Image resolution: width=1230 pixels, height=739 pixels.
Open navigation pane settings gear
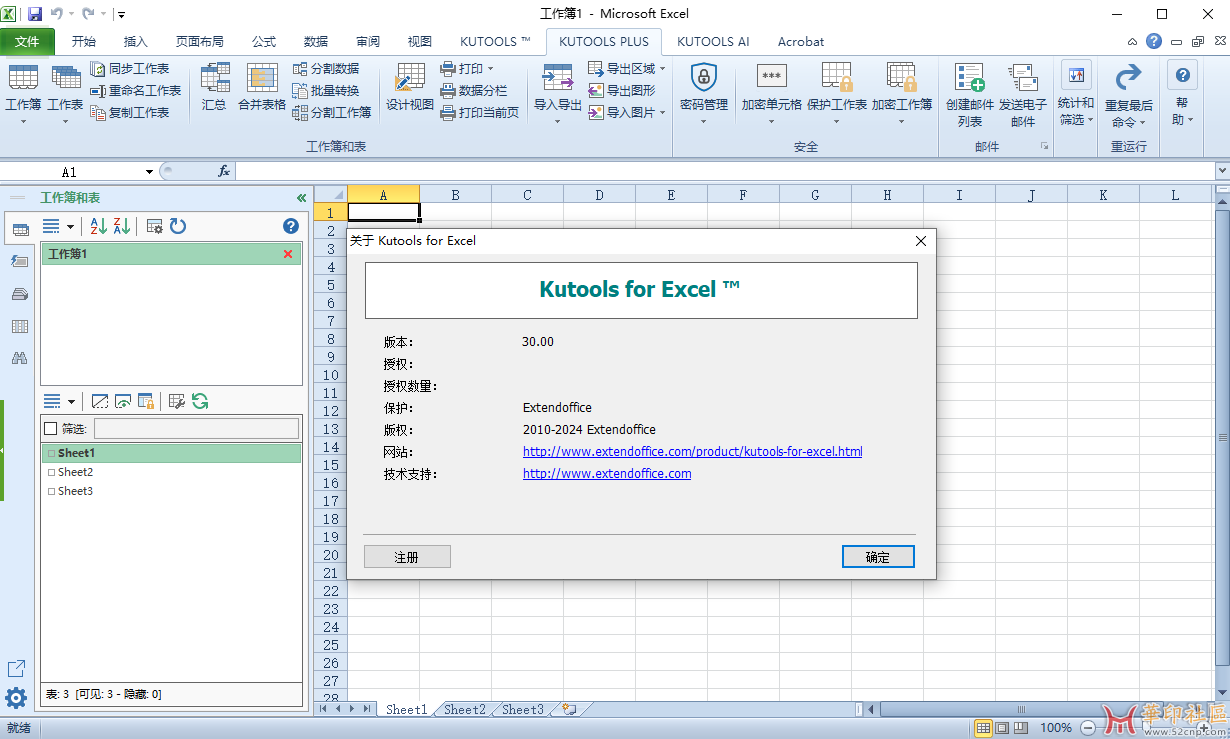tap(16, 698)
